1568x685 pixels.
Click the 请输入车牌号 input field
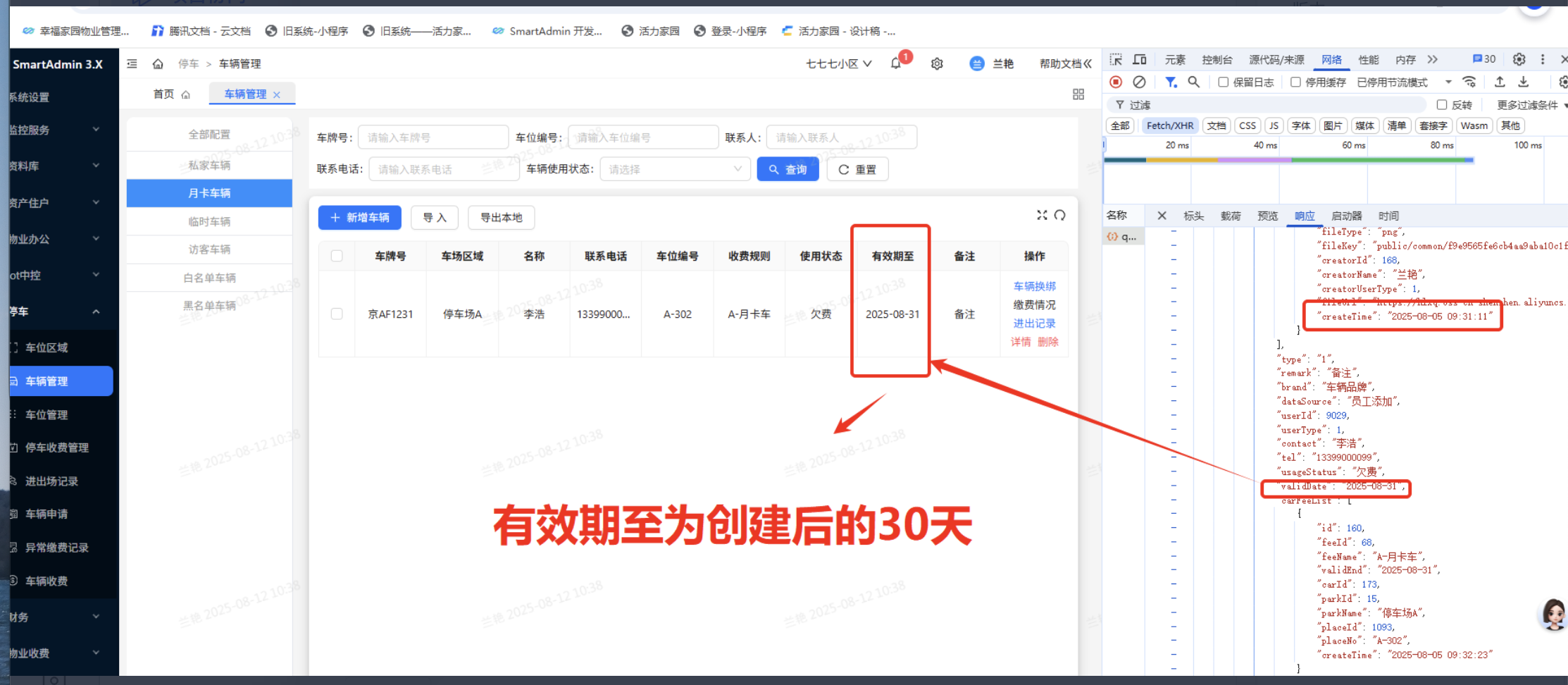click(433, 137)
